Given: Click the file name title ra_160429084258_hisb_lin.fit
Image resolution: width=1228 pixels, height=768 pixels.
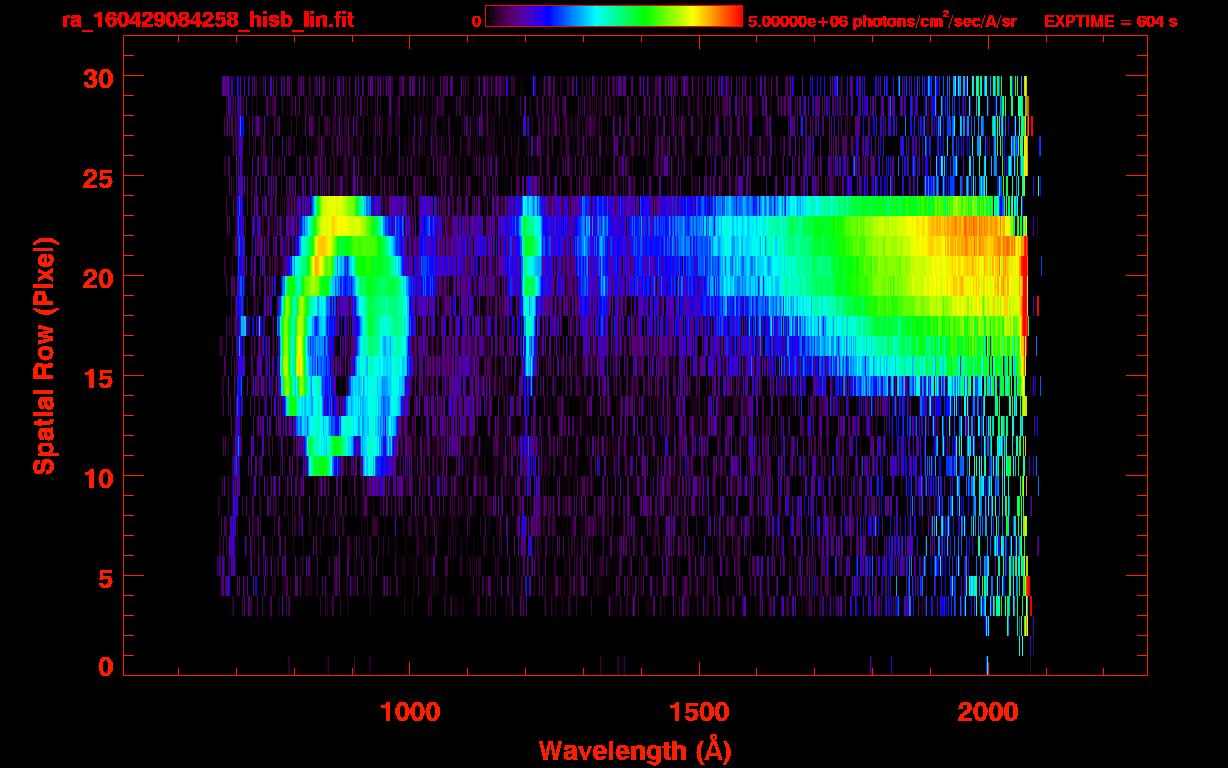Looking at the screenshot, I should coord(207,20).
